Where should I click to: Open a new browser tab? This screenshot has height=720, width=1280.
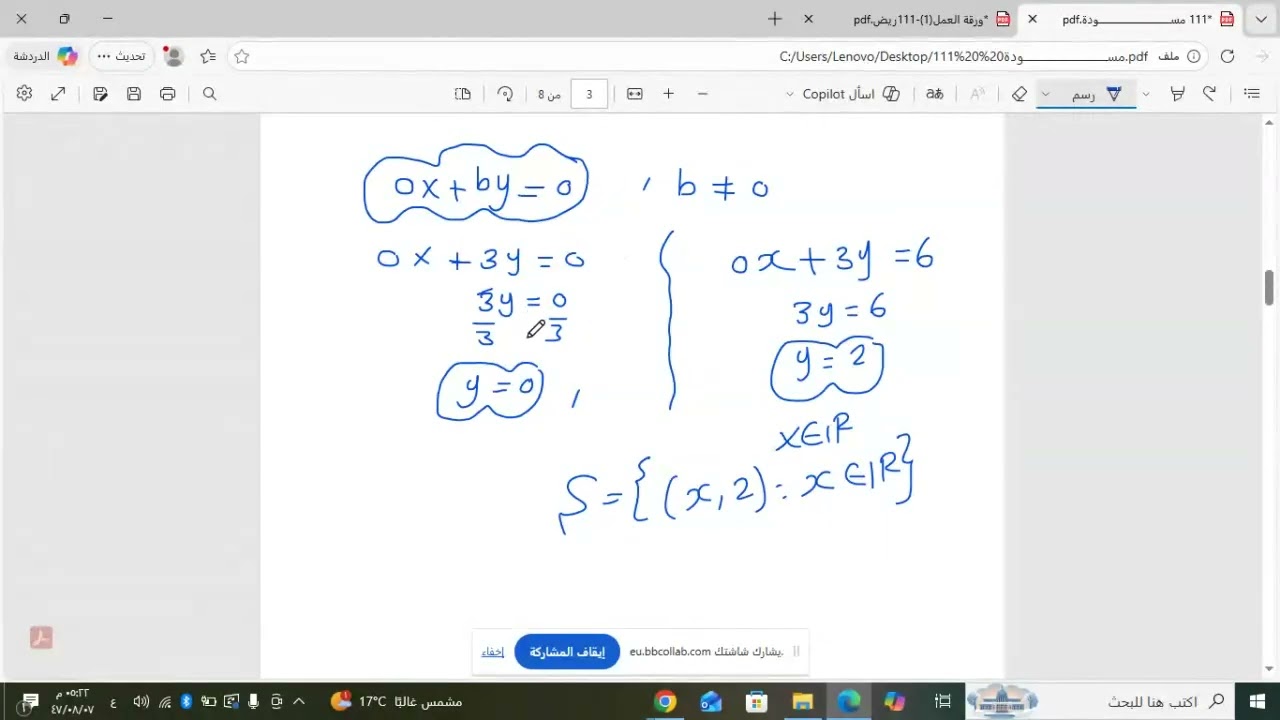coord(775,19)
